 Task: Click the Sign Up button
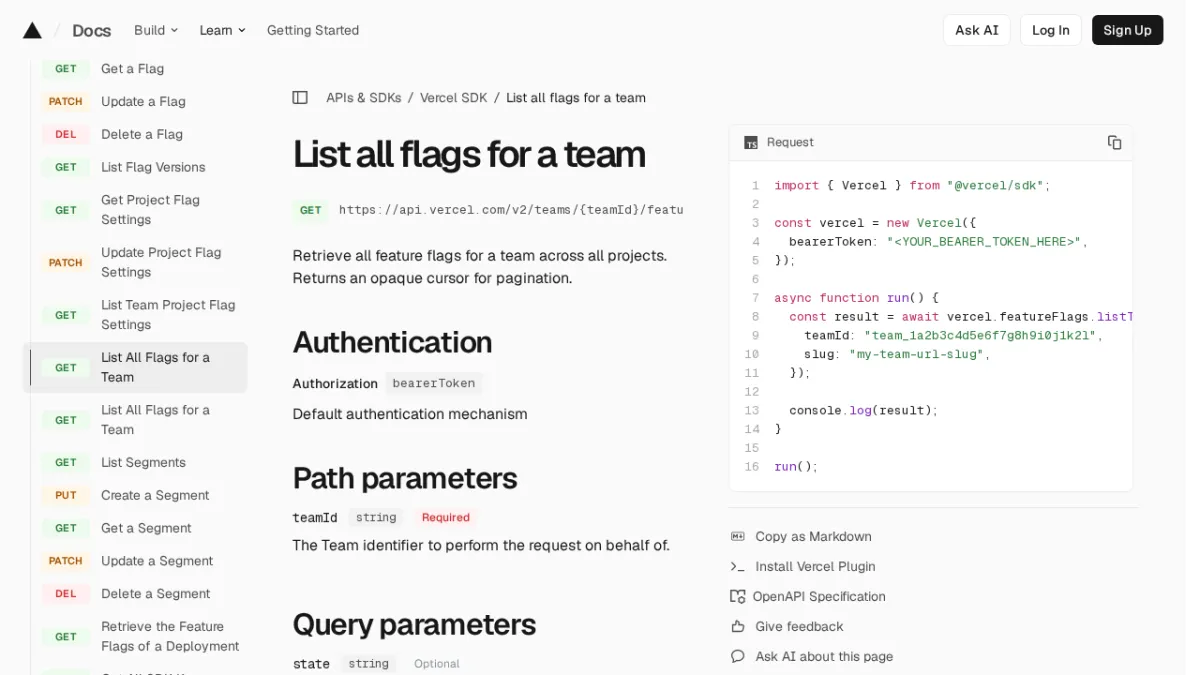coord(1127,30)
